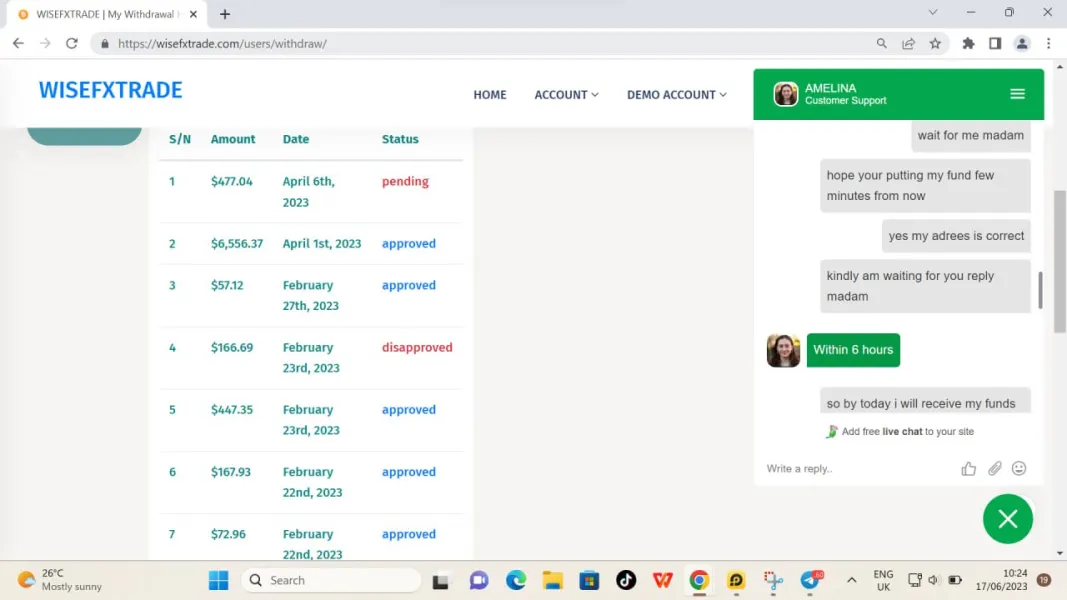This screenshot has height=600, width=1067.
Task: Go to HOME in the navigation
Action: point(490,95)
